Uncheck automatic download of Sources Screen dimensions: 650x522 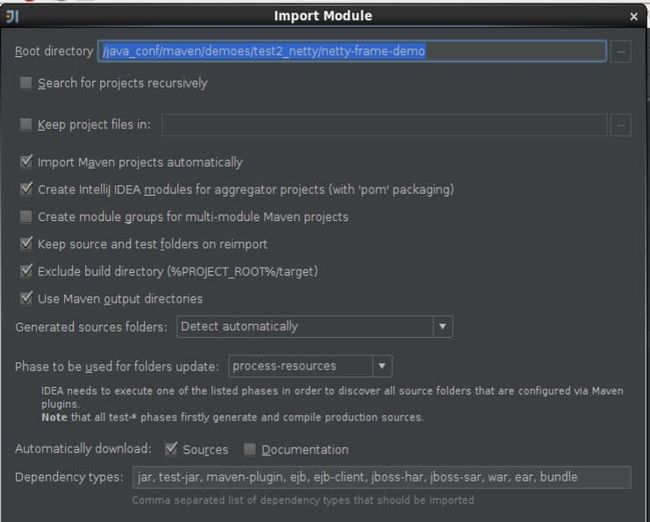point(171,449)
